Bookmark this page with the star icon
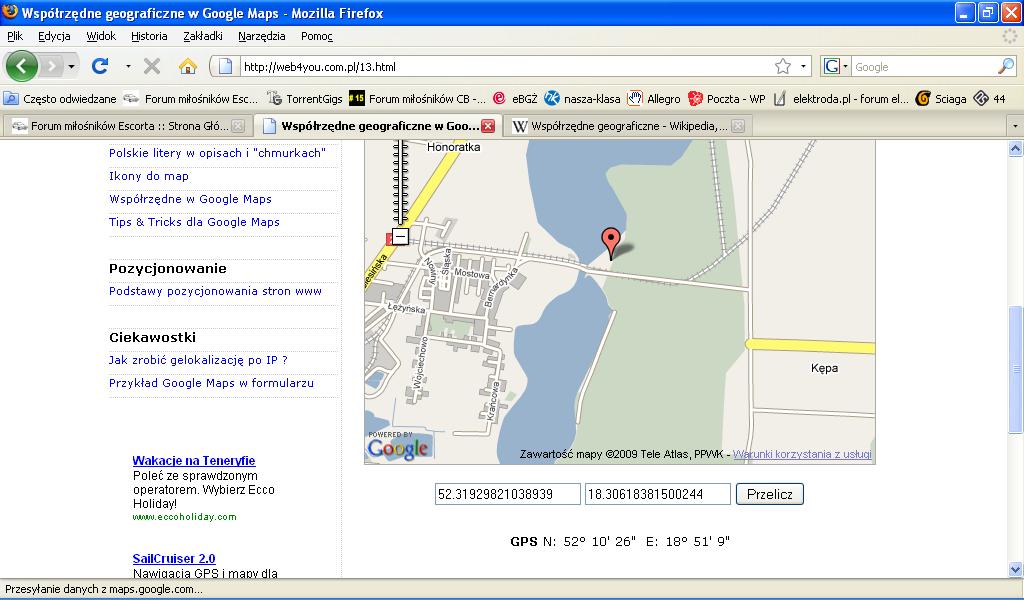 pos(783,67)
